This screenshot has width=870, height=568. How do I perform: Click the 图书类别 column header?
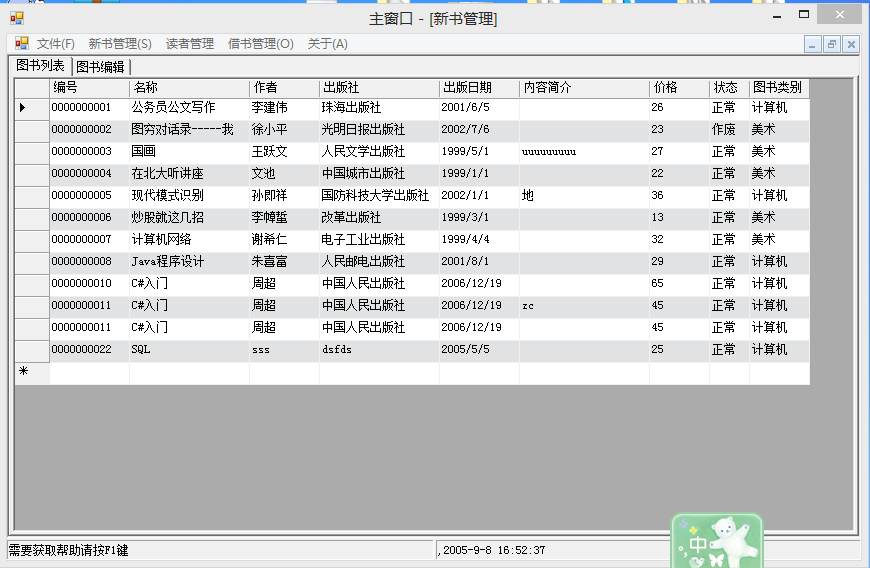(778, 88)
